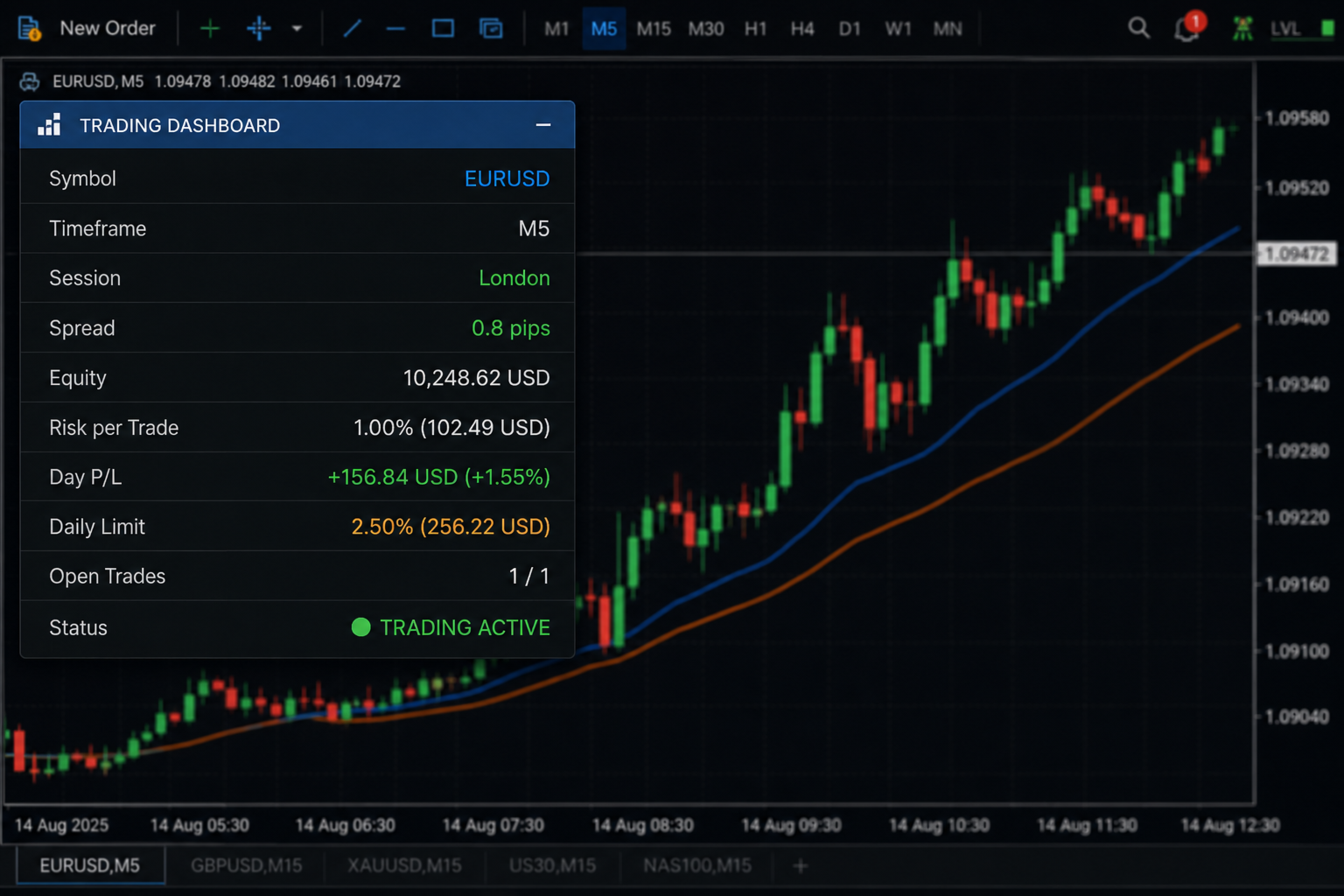The height and width of the screenshot is (896, 1344).
Task: Click the algo trading icon near LVL
Action: pyautogui.click(x=1242, y=28)
